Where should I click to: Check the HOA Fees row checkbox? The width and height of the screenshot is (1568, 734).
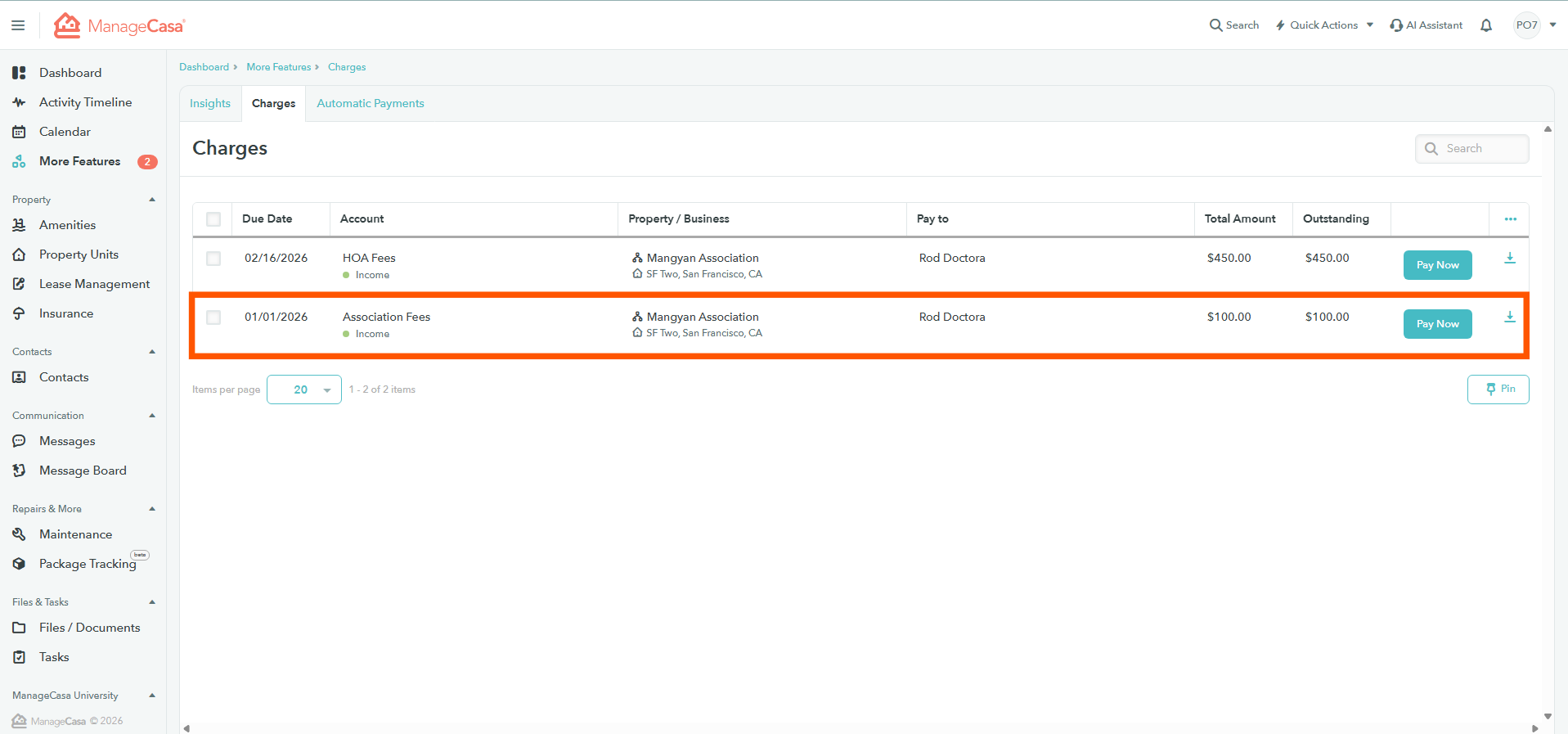click(213, 259)
